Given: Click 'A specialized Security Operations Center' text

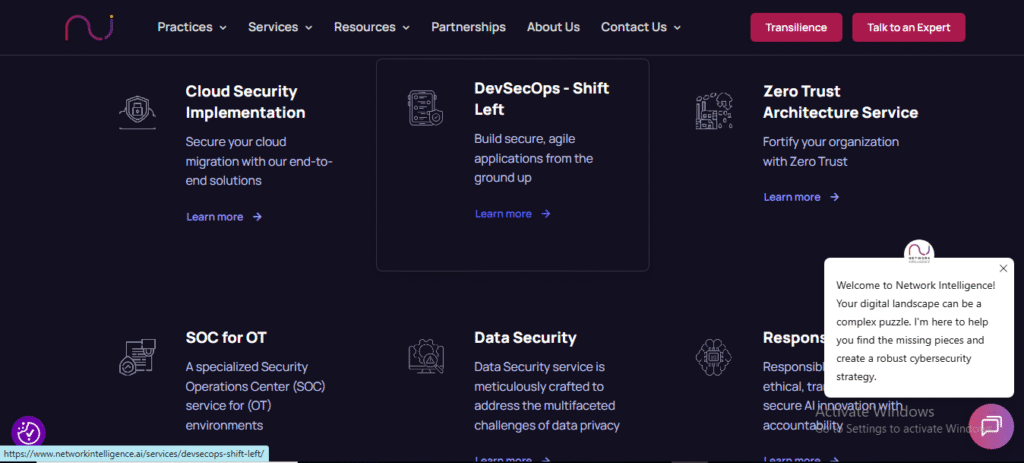Looking at the screenshot, I should pyautogui.click(x=255, y=396).
